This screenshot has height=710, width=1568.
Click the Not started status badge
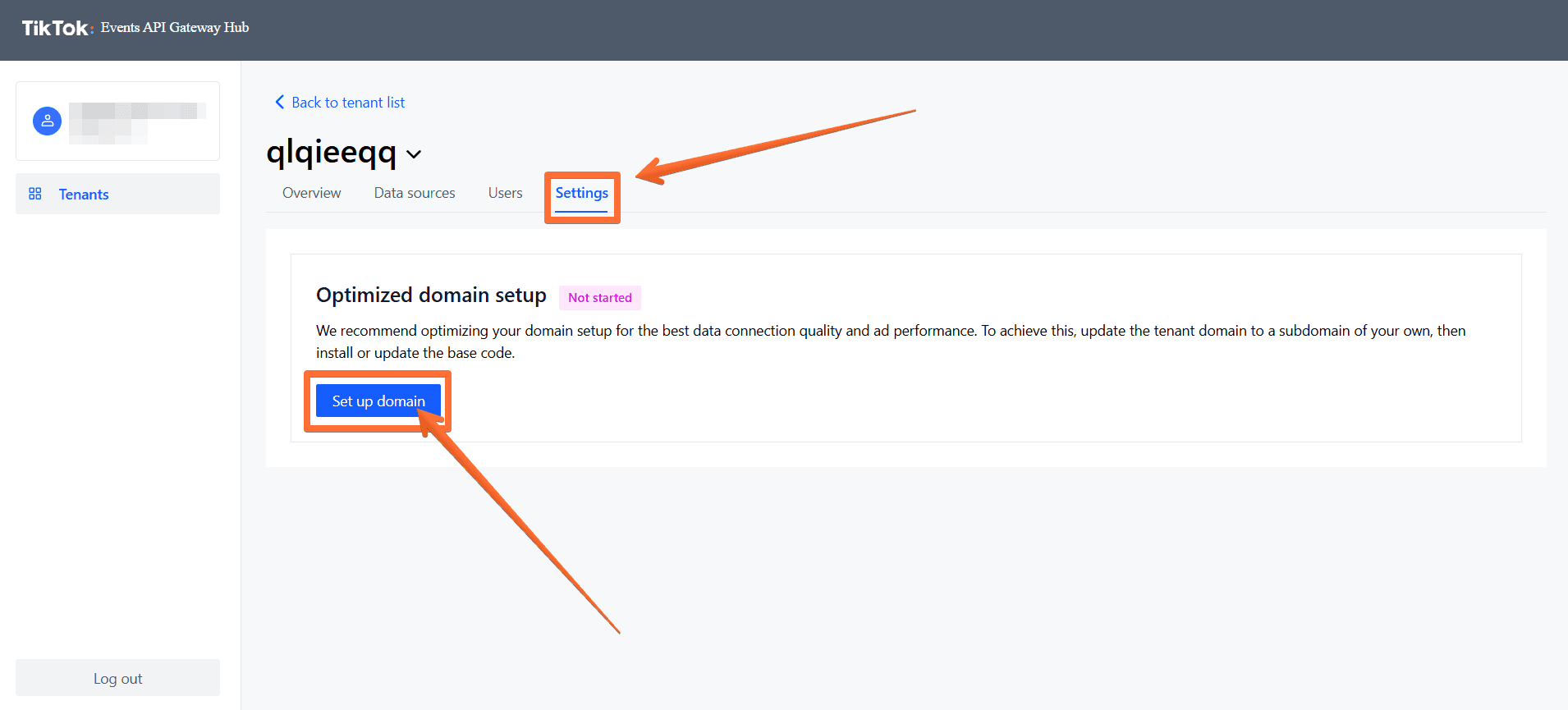pyautogui.click(x=600, y=297)
